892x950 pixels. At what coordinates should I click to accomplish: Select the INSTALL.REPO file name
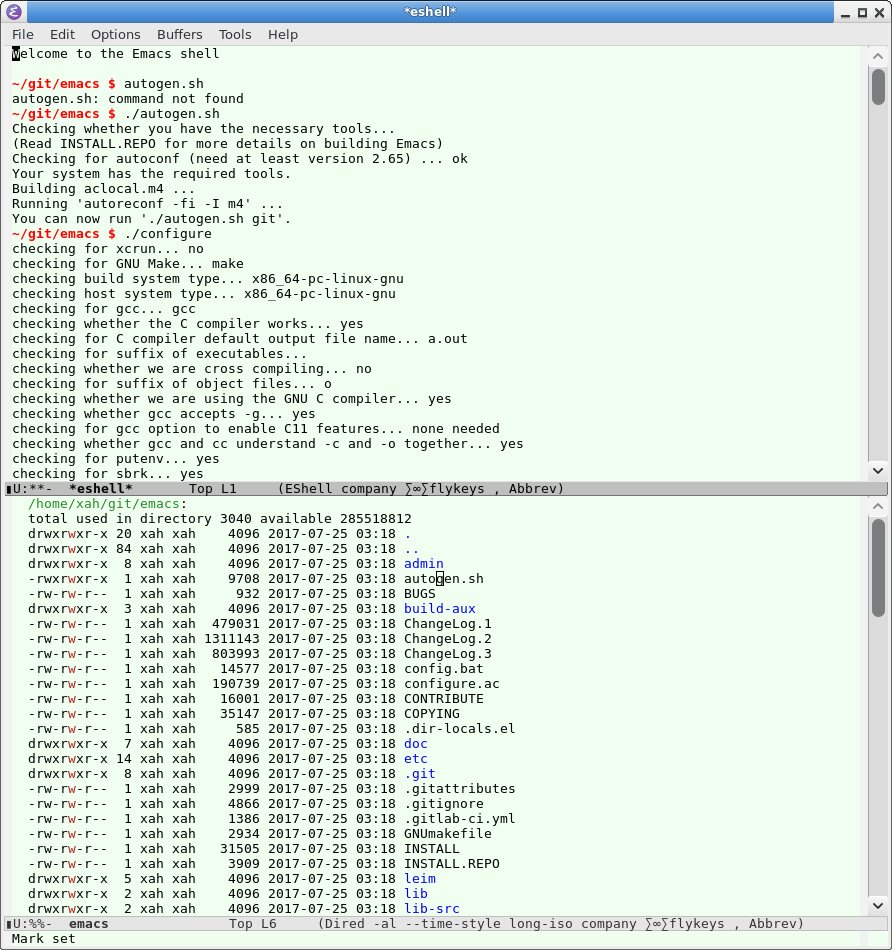coord(451,863)
